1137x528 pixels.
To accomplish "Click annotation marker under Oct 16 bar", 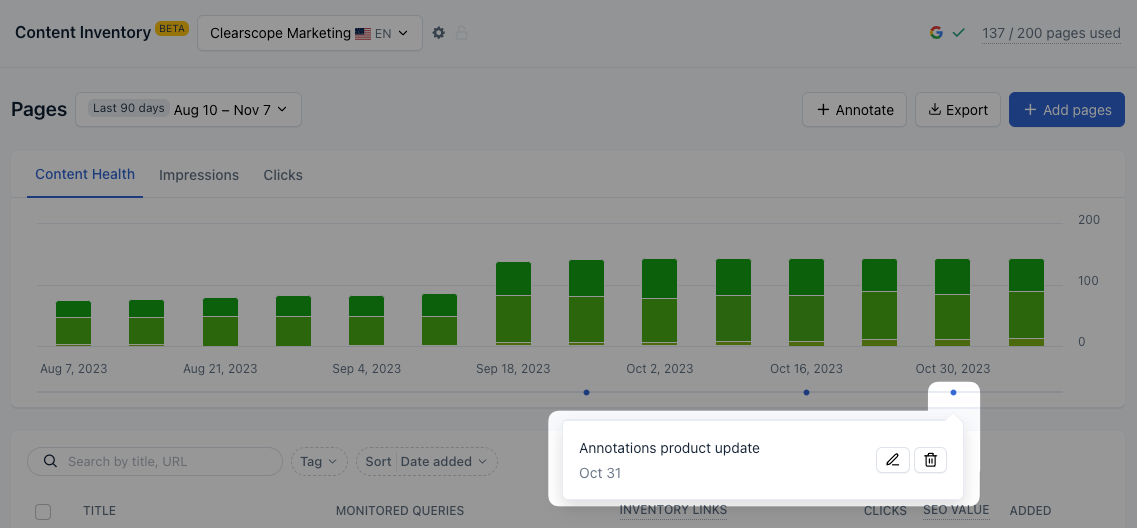I will [806, 392].
